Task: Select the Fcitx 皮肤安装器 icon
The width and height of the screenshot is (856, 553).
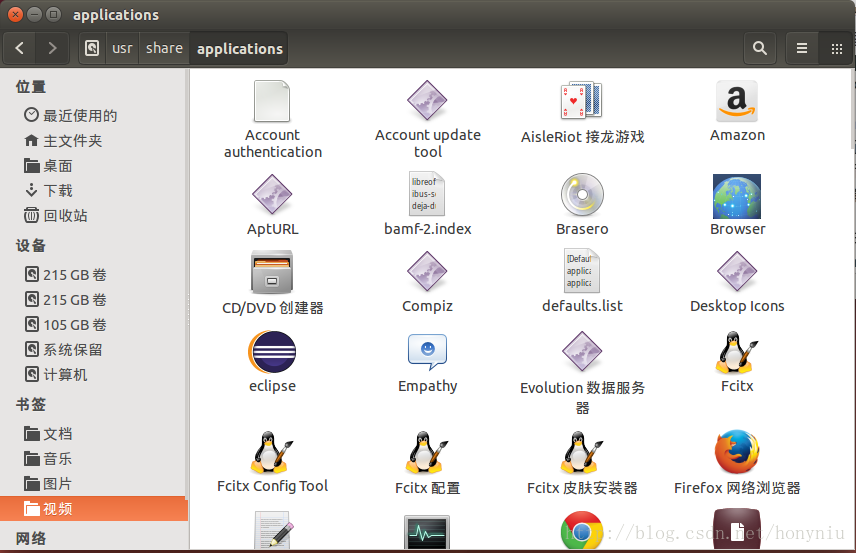Action: tap(582, 453)
